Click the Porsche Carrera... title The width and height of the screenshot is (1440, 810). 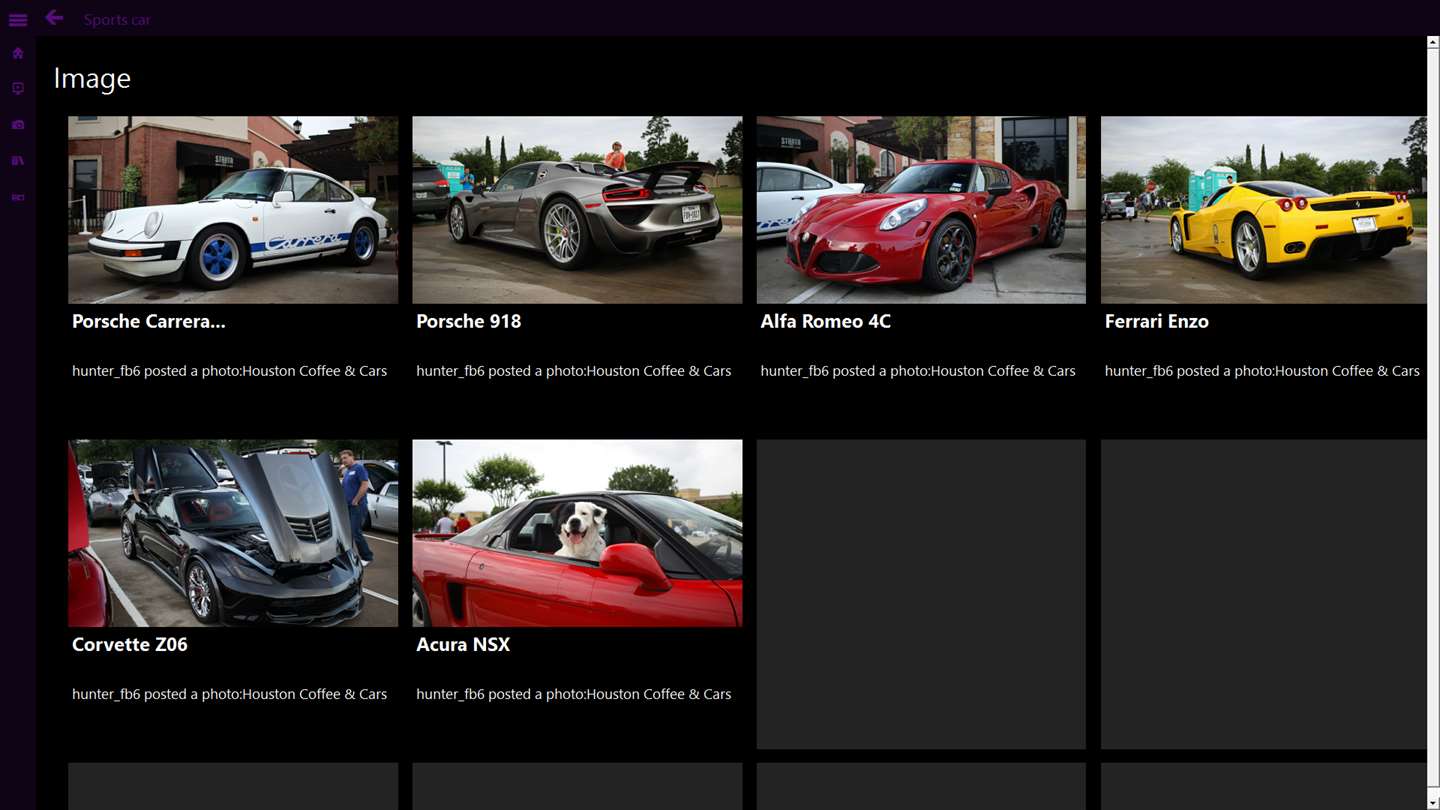(148, 321)
